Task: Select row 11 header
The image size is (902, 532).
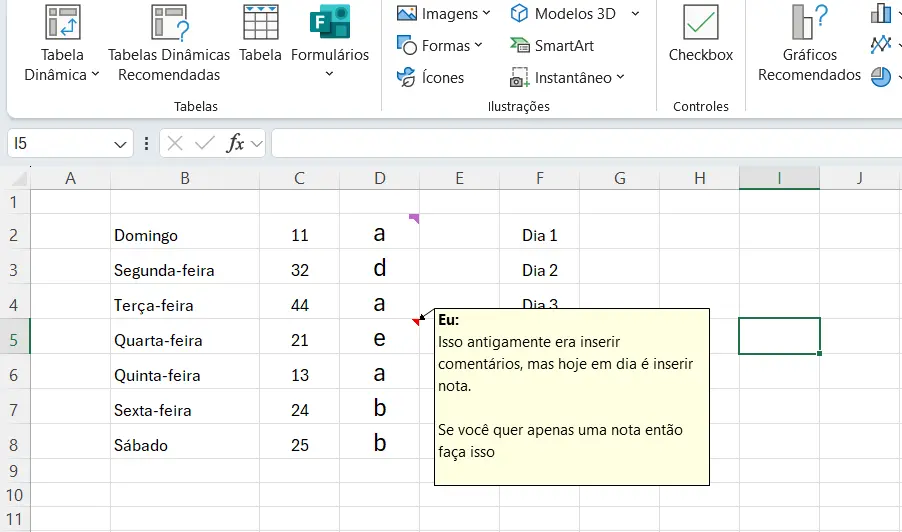Action: pyautogui.click(x=14, y=519)
